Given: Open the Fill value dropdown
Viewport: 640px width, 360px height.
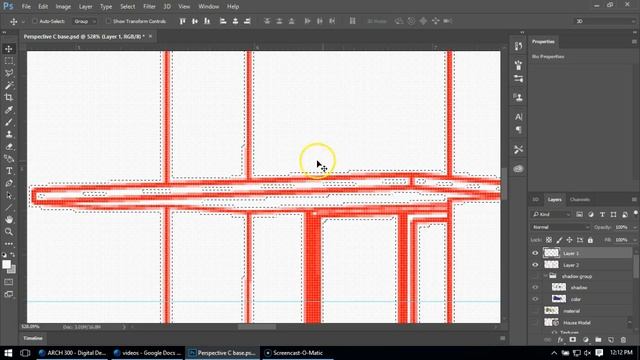Looking at the screenshot, I should point(634,240).
